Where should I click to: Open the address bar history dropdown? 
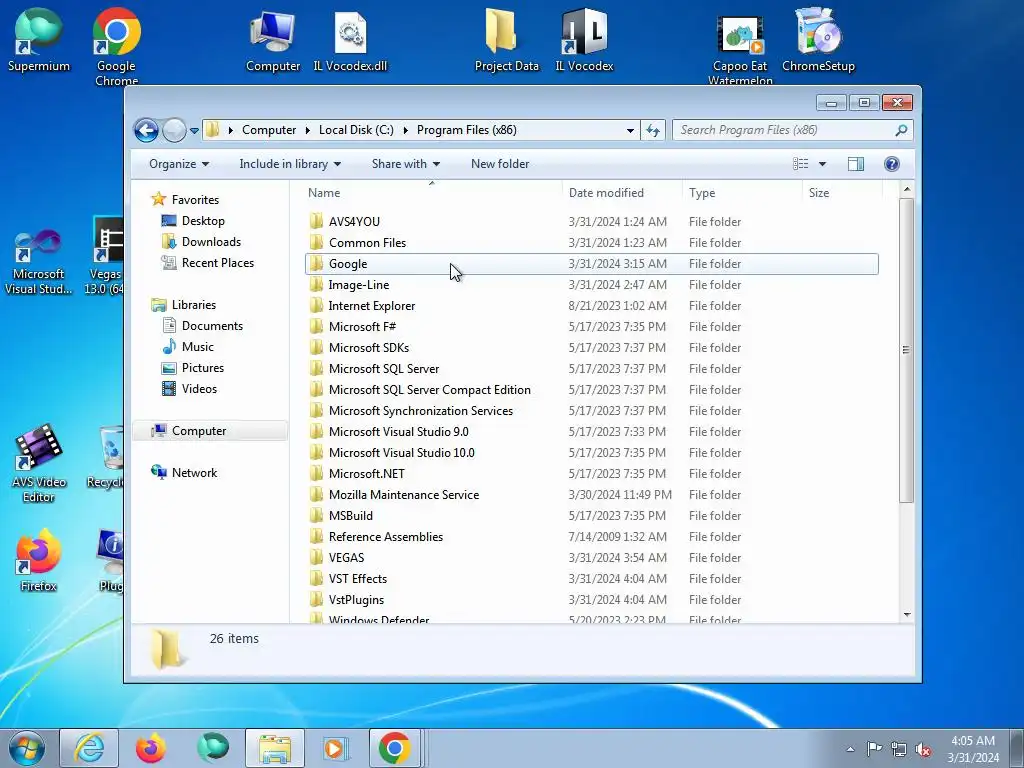click(x=630, y=130)
